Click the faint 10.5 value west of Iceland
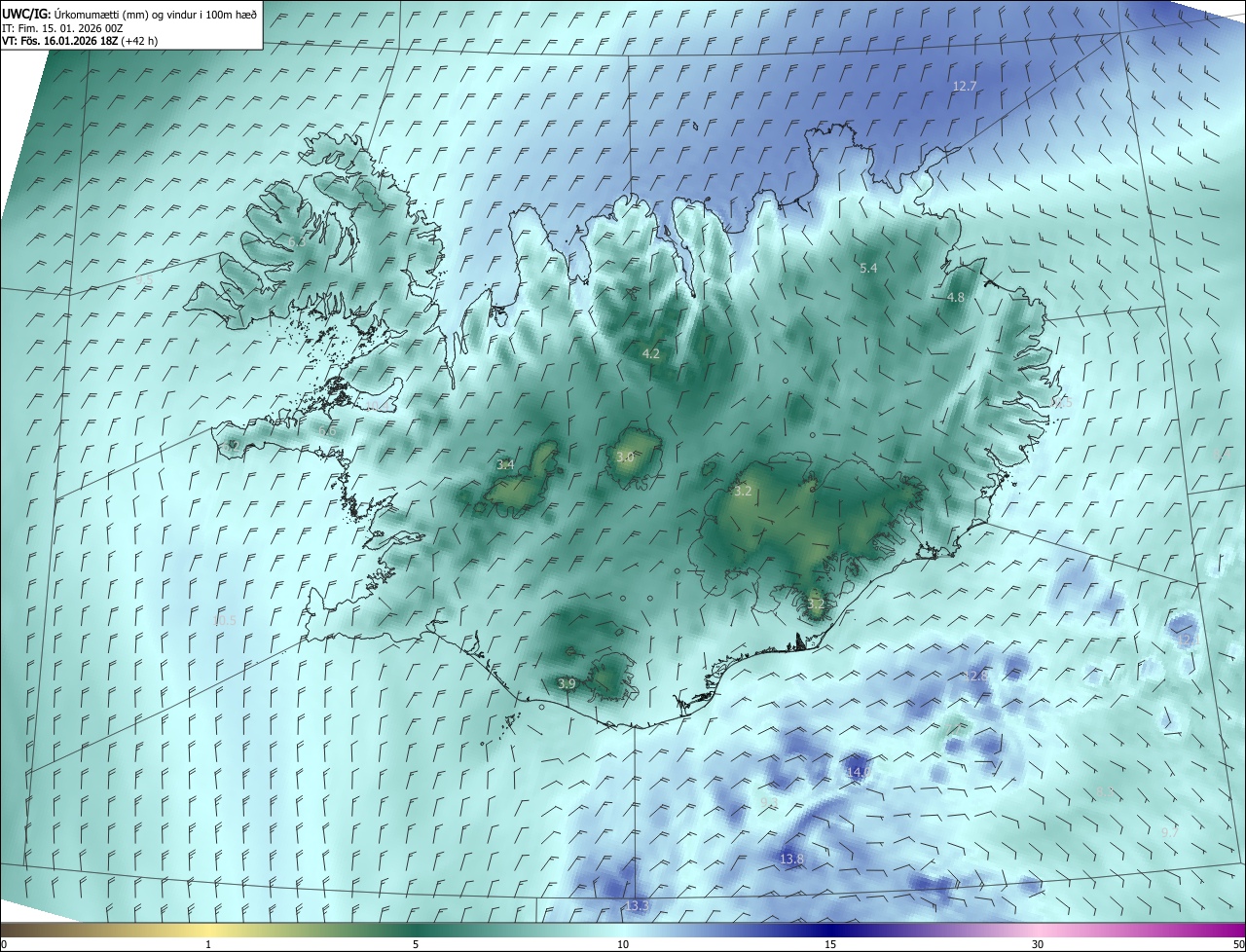The width and height of the screenshot is (1246, 952). point(225,621)
